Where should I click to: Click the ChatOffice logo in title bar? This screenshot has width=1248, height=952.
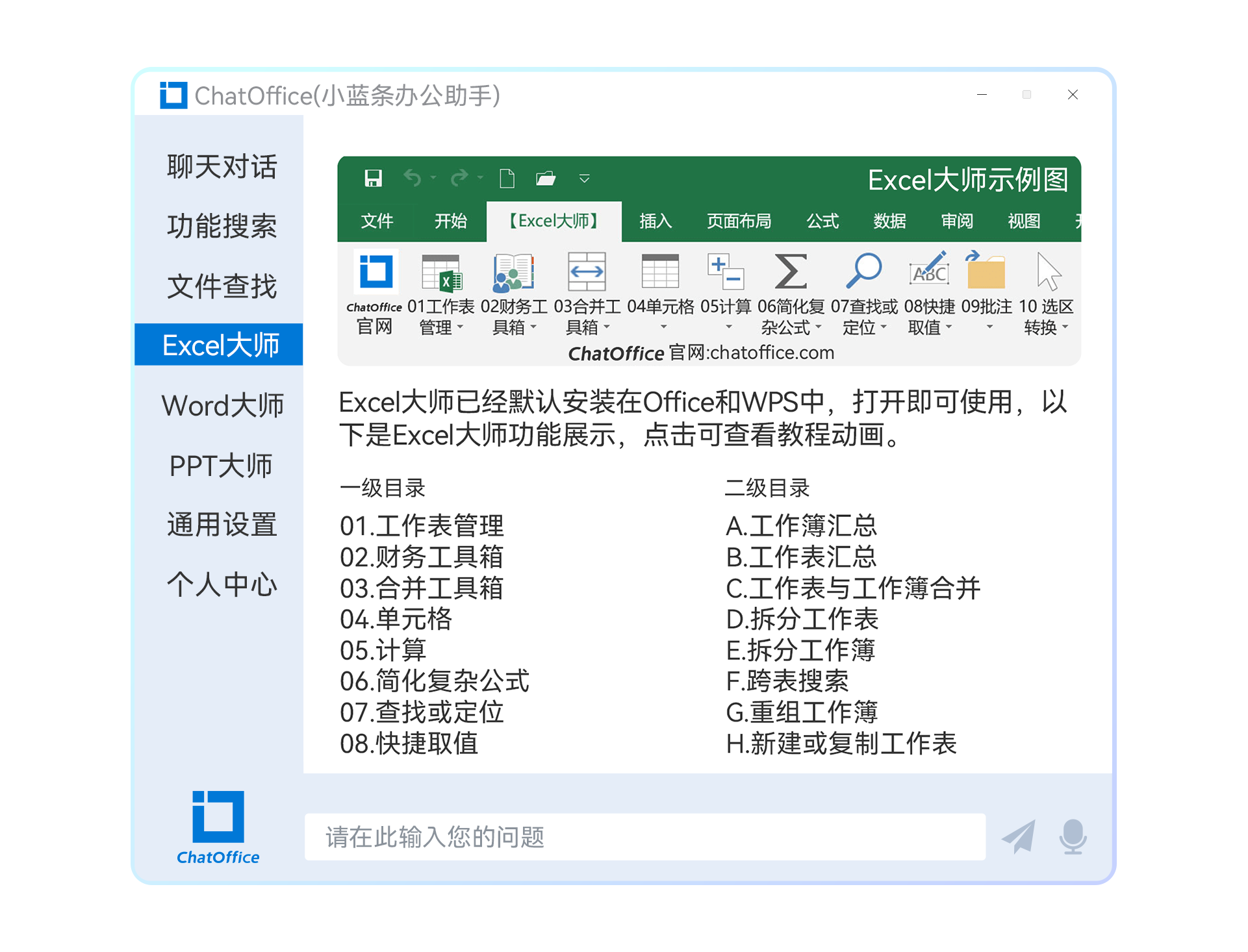[173, 95]
